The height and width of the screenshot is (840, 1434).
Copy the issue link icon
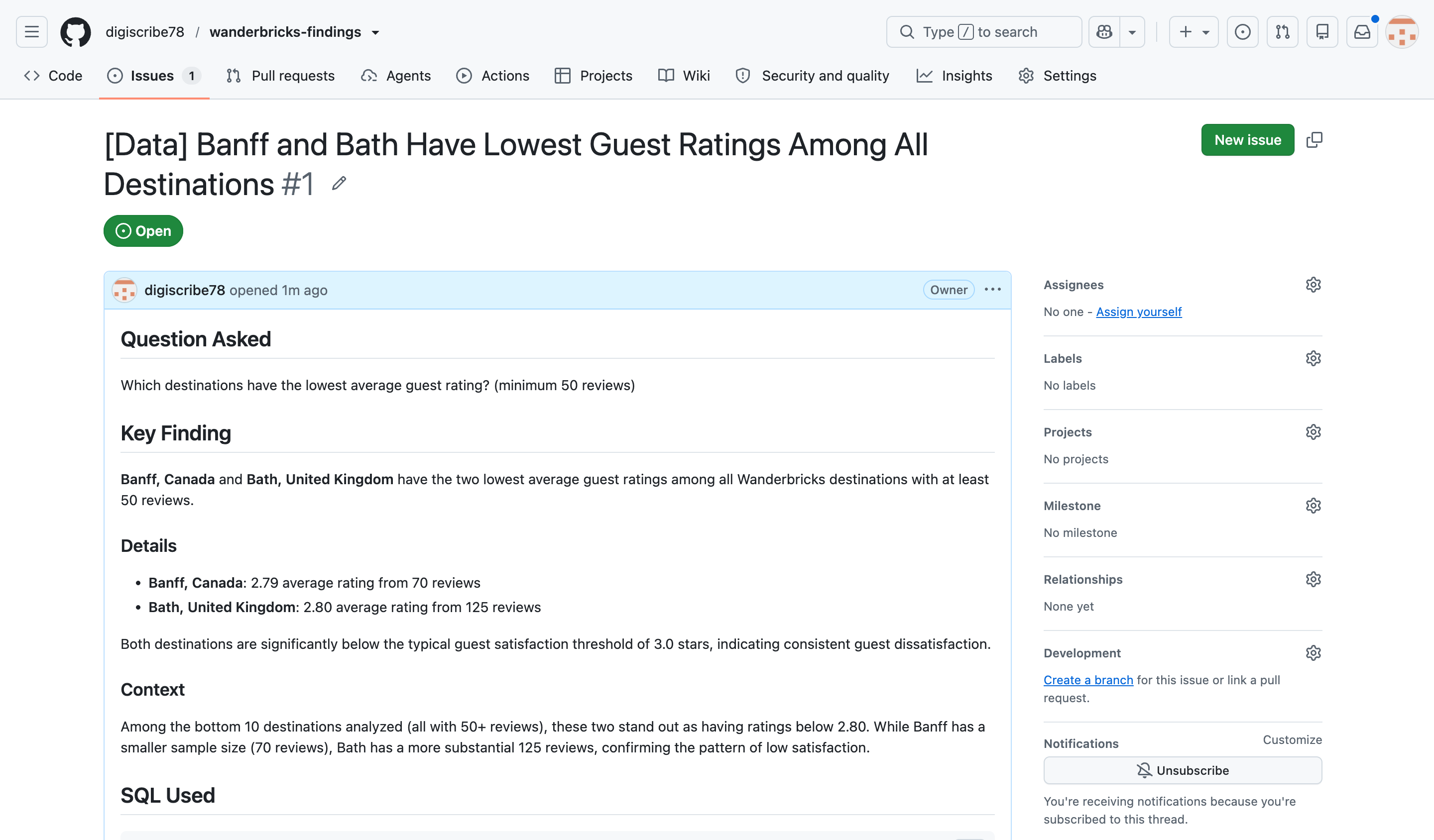click(1314, 140)
